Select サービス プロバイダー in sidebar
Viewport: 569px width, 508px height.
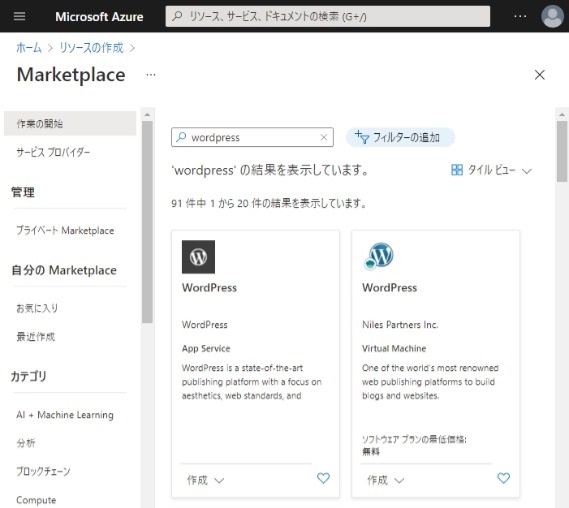click(x=53, y=152)
